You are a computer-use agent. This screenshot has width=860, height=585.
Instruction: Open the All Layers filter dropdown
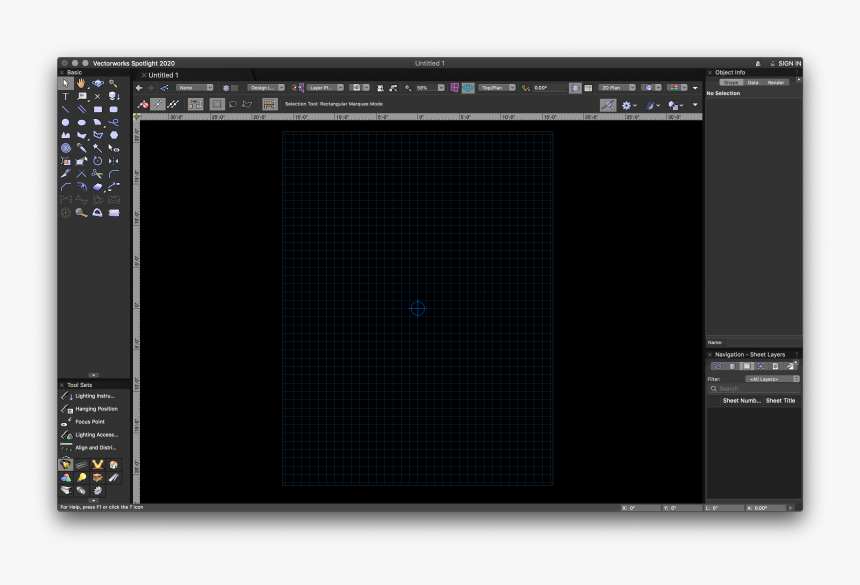pos(772,379)
